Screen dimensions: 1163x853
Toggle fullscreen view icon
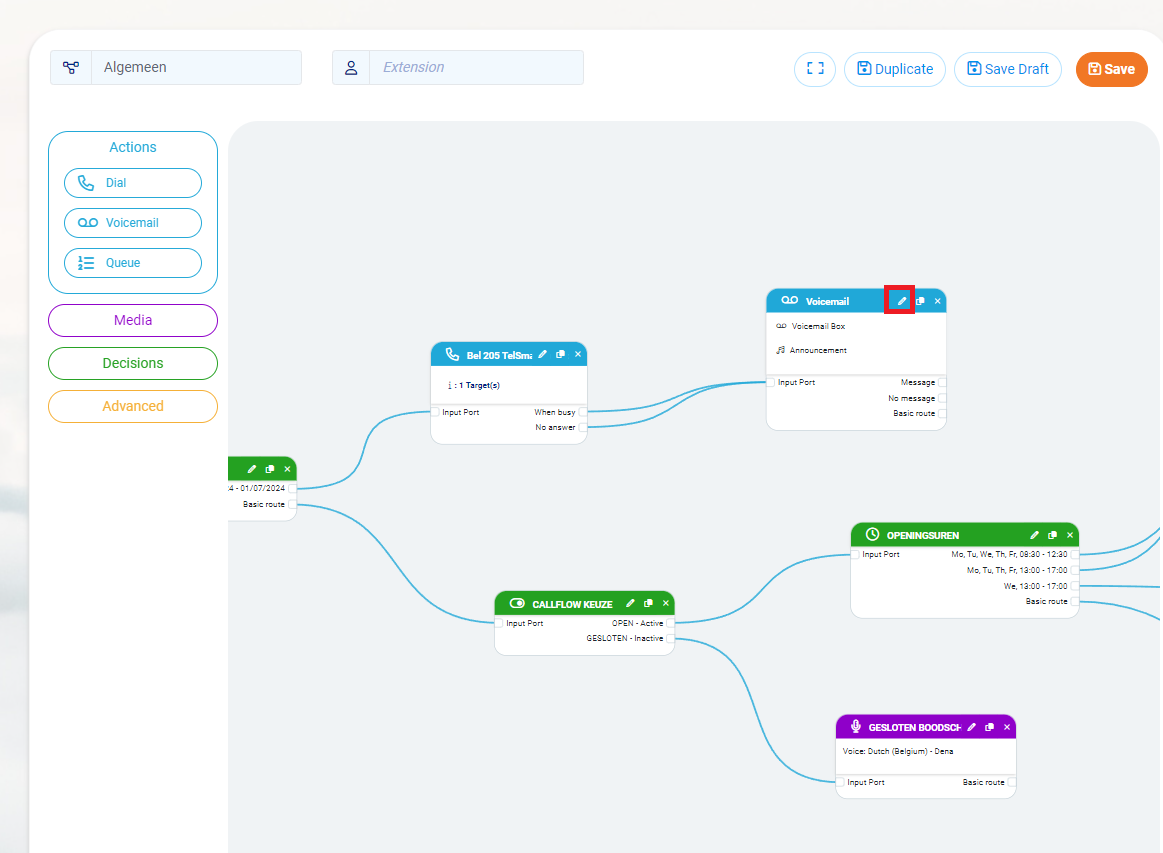(x=814, y=69)
